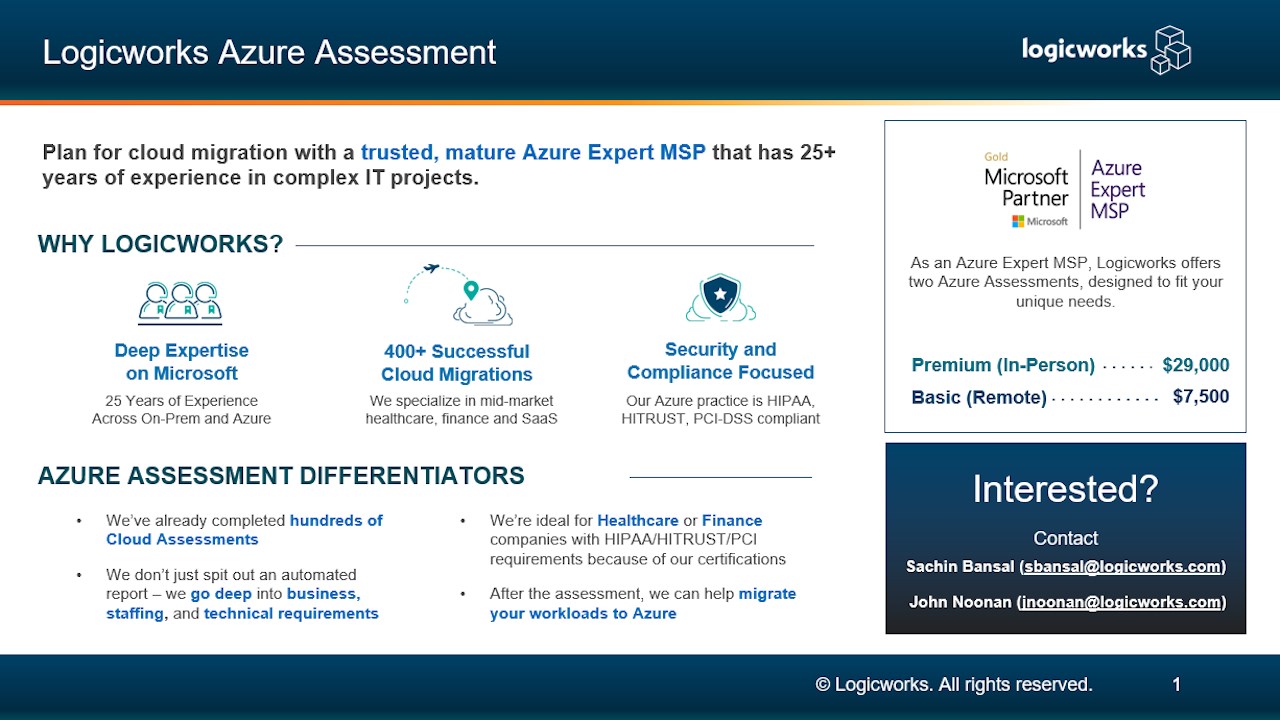Click the copyright Logicworks footer text

954,685
